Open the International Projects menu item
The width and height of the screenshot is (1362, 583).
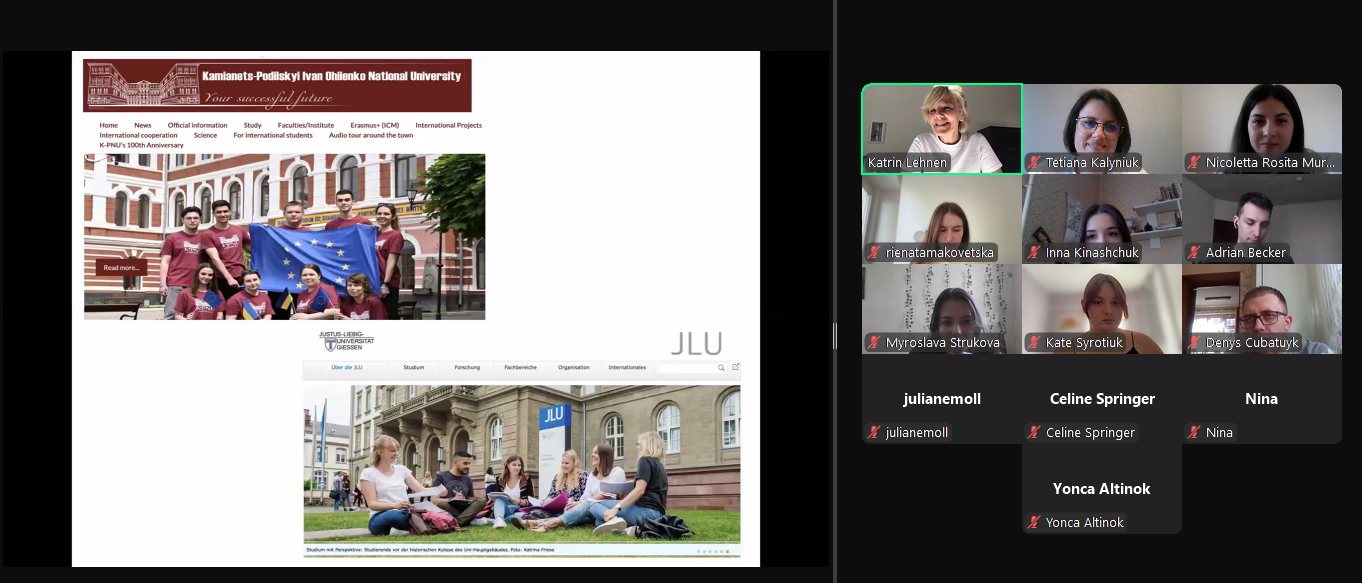448,125
